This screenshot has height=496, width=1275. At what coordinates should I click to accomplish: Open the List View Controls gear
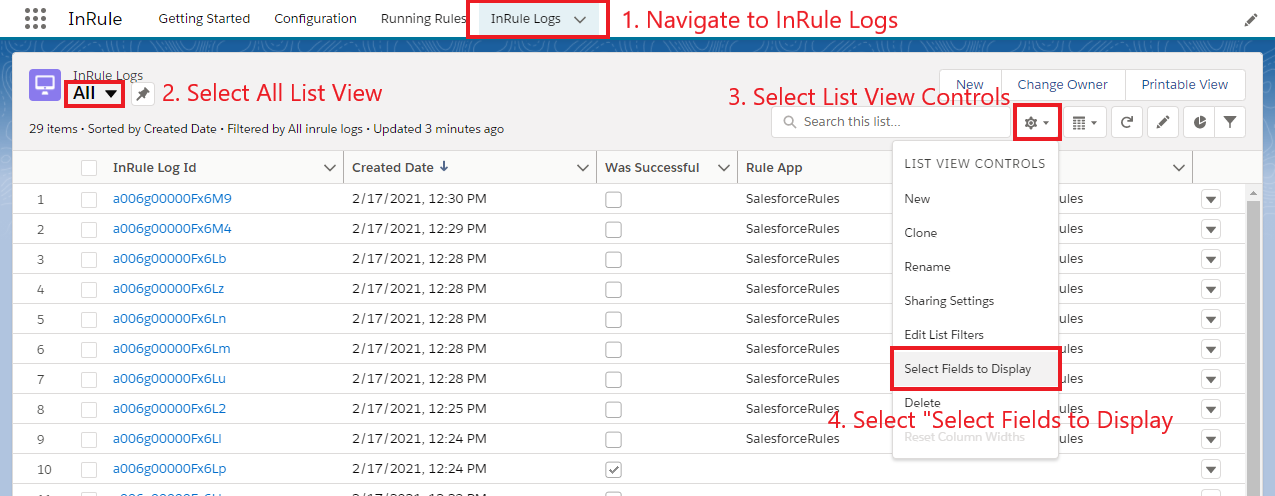[x=1035, y=122]
